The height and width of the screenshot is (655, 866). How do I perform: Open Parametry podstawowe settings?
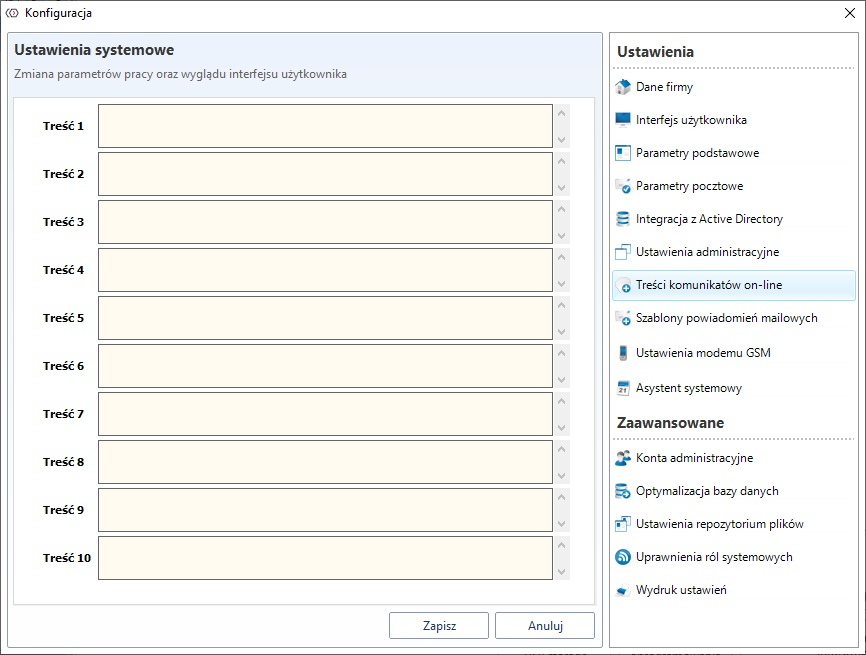pyautogui.click(x=697, y=153)
